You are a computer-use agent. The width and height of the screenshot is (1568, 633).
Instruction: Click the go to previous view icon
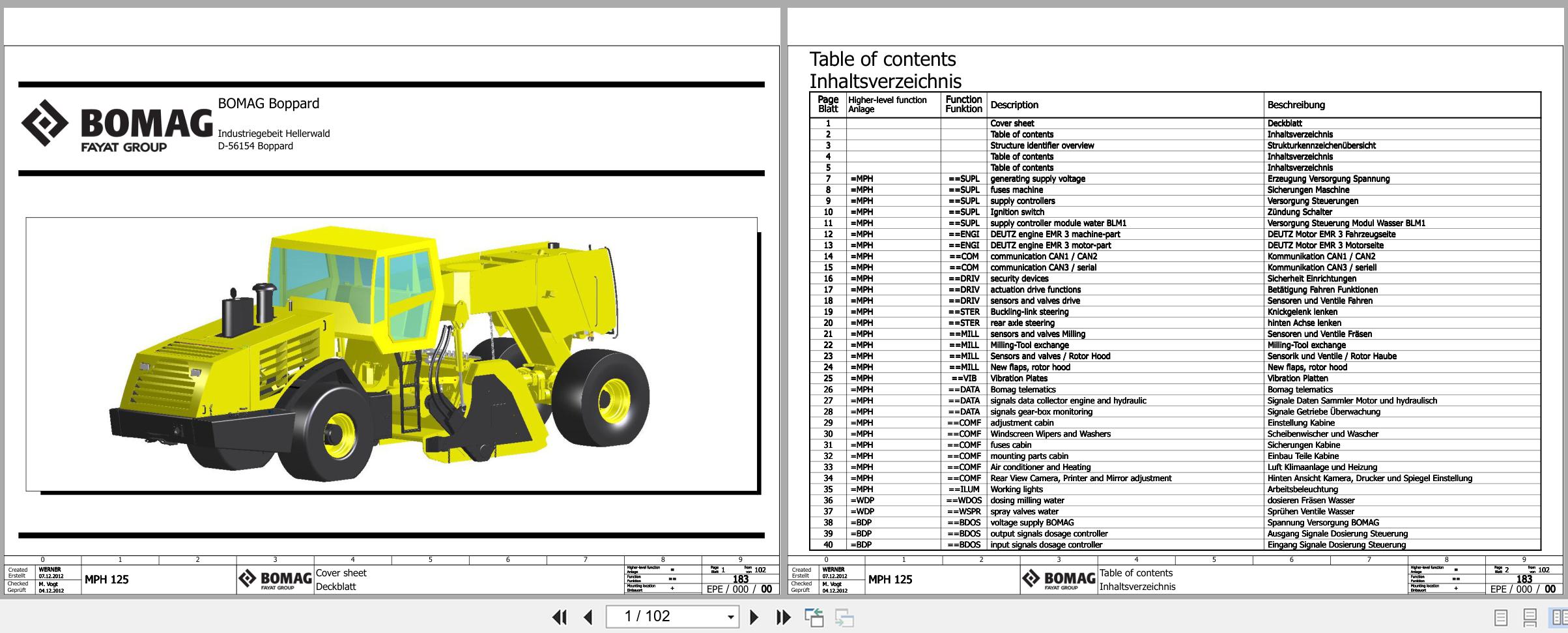click(x=814, y=617)
